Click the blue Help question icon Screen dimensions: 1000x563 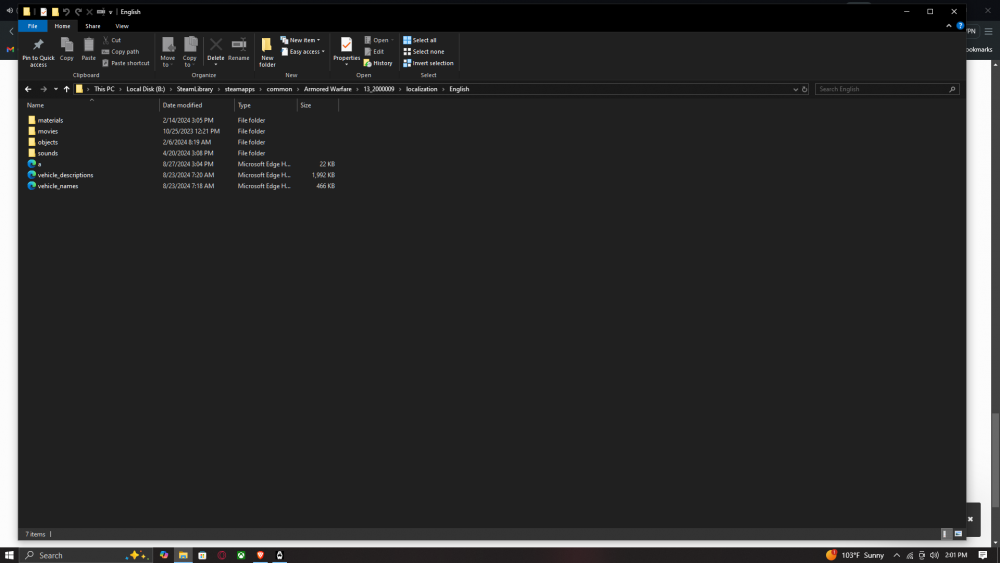(x=960, y=26)
